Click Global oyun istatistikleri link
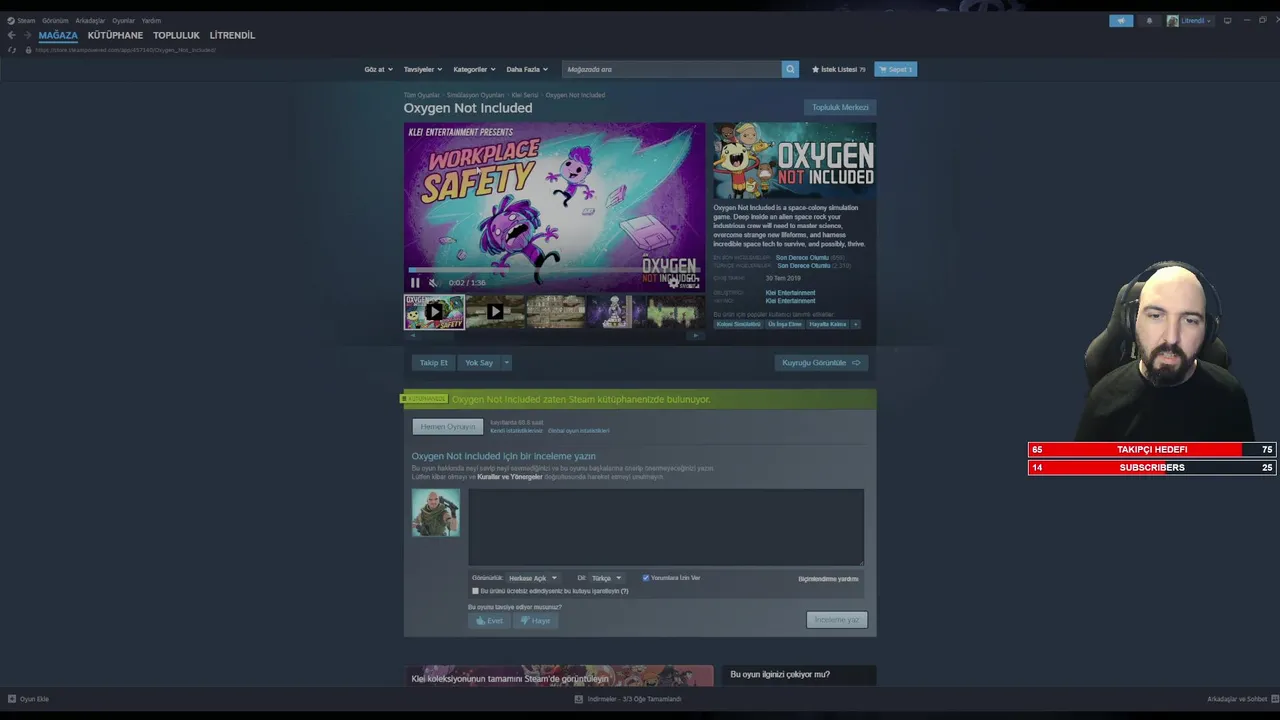 (578, 431)
